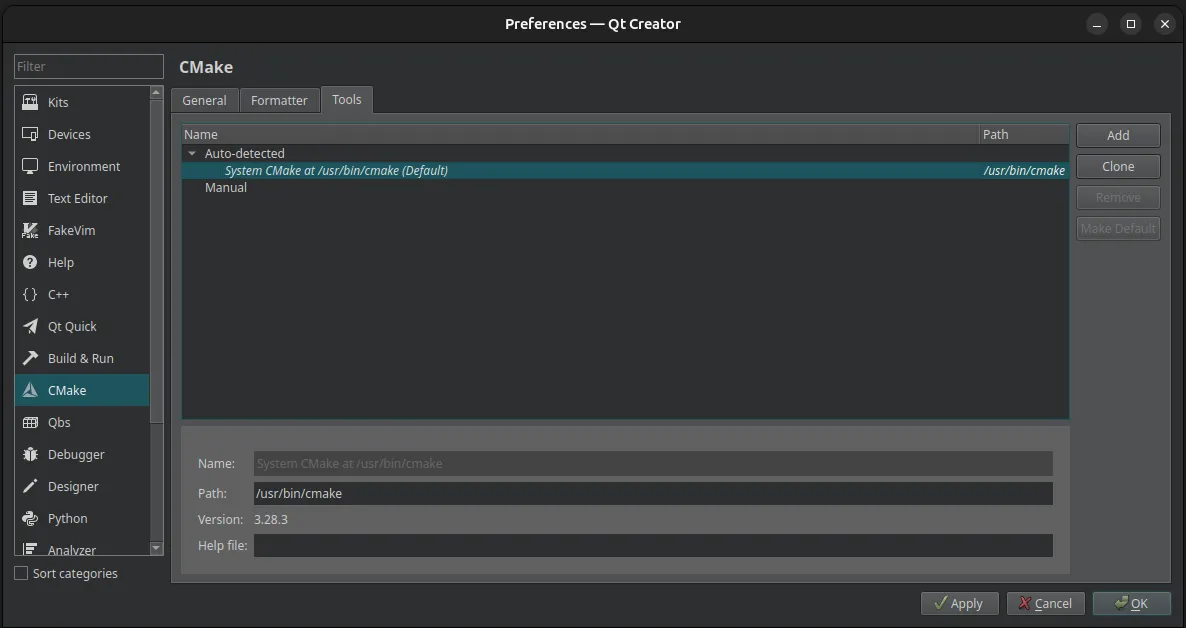
Task: Switch to the Formatter tab
Action: (280, 99)
